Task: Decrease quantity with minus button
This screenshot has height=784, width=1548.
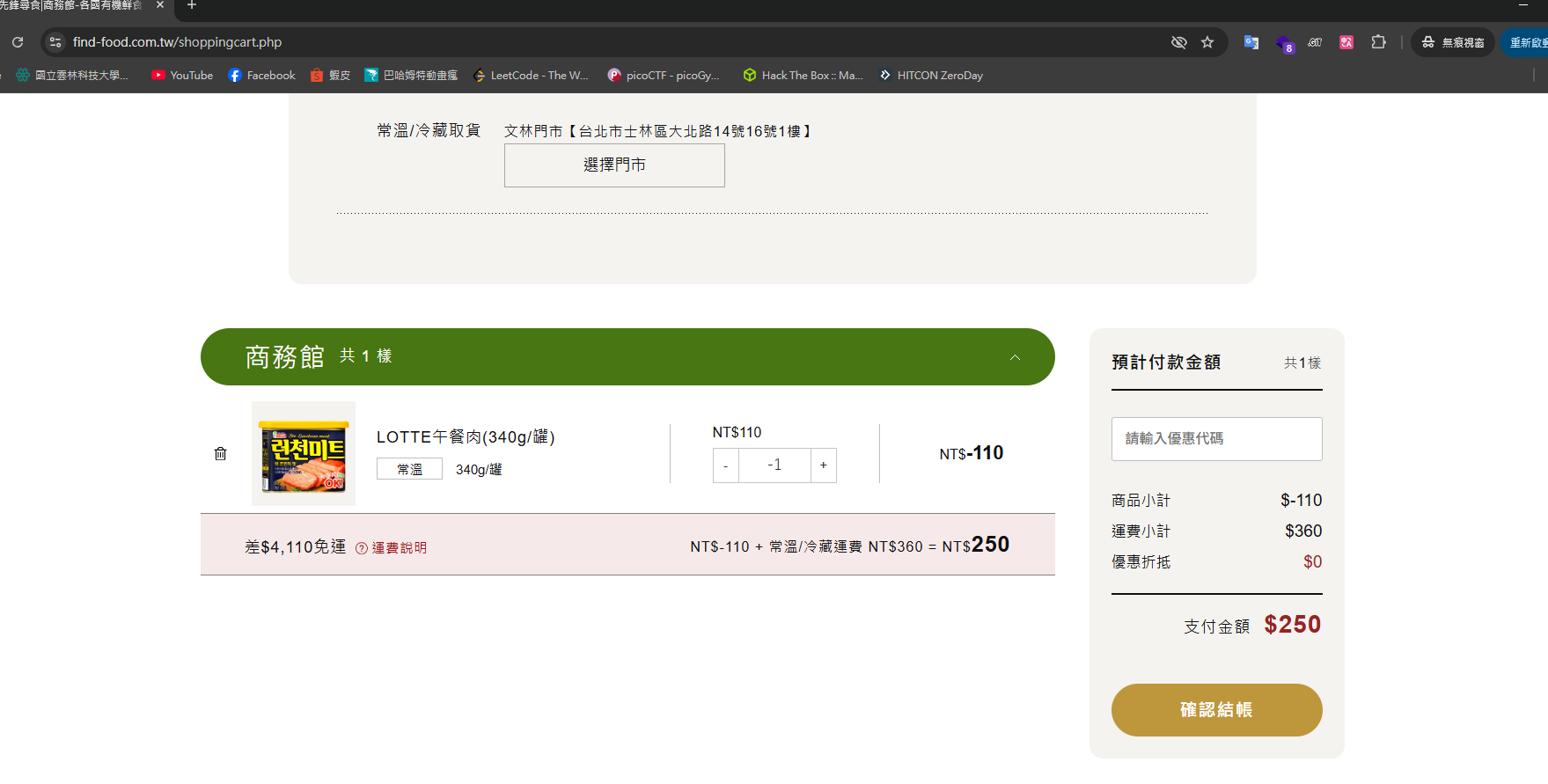Action: 726,465
